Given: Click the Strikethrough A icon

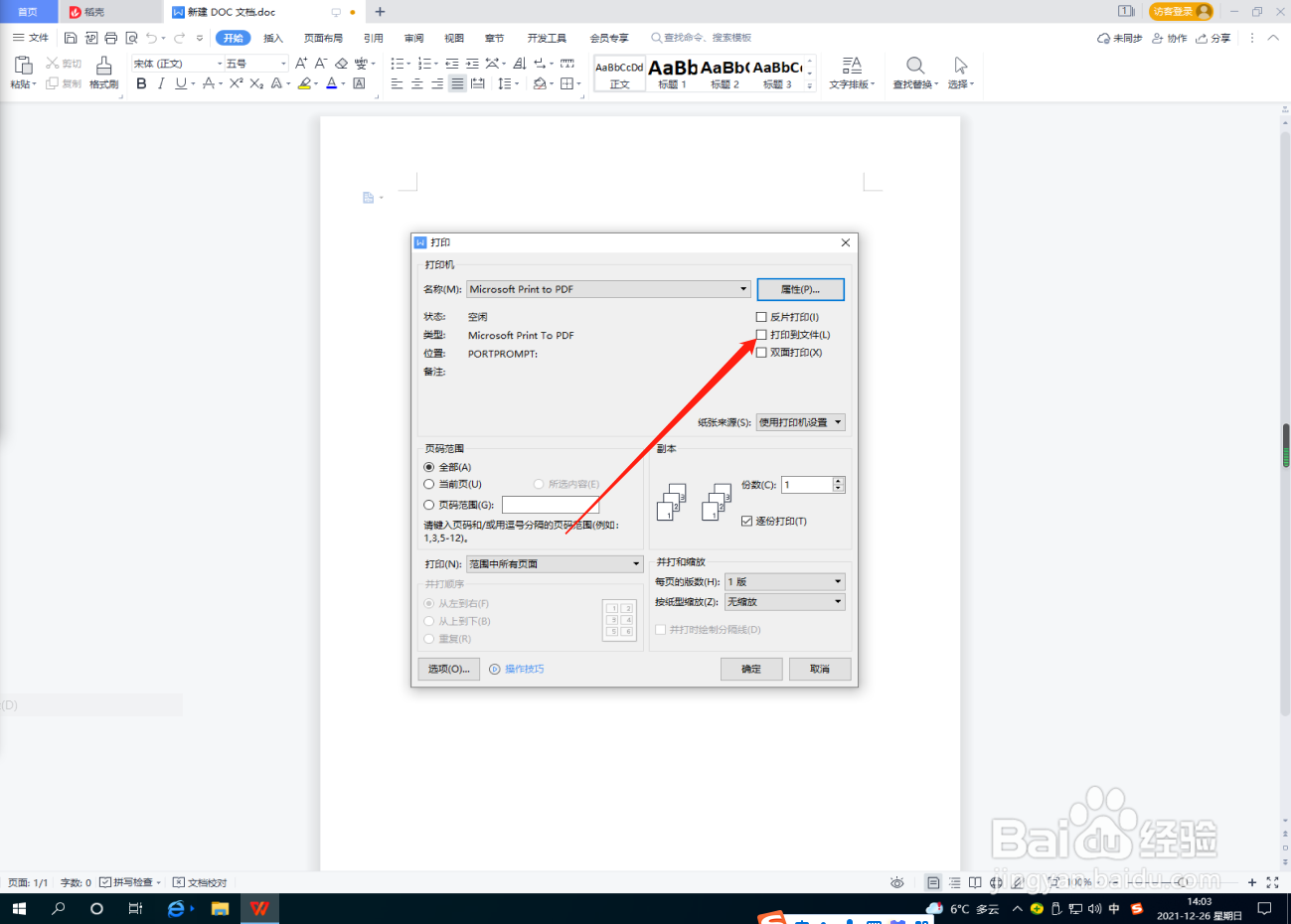Looking at the screenshot, I should 208,83.
